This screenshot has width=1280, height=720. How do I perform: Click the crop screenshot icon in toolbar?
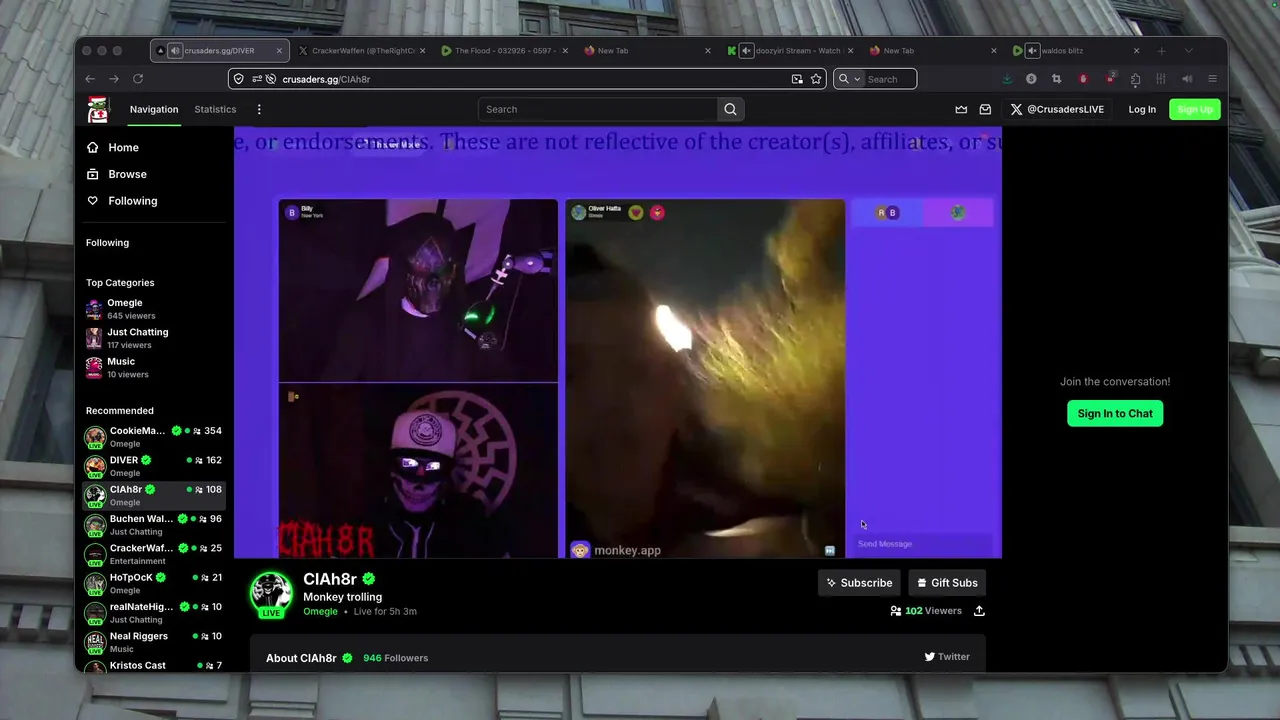1057,79
